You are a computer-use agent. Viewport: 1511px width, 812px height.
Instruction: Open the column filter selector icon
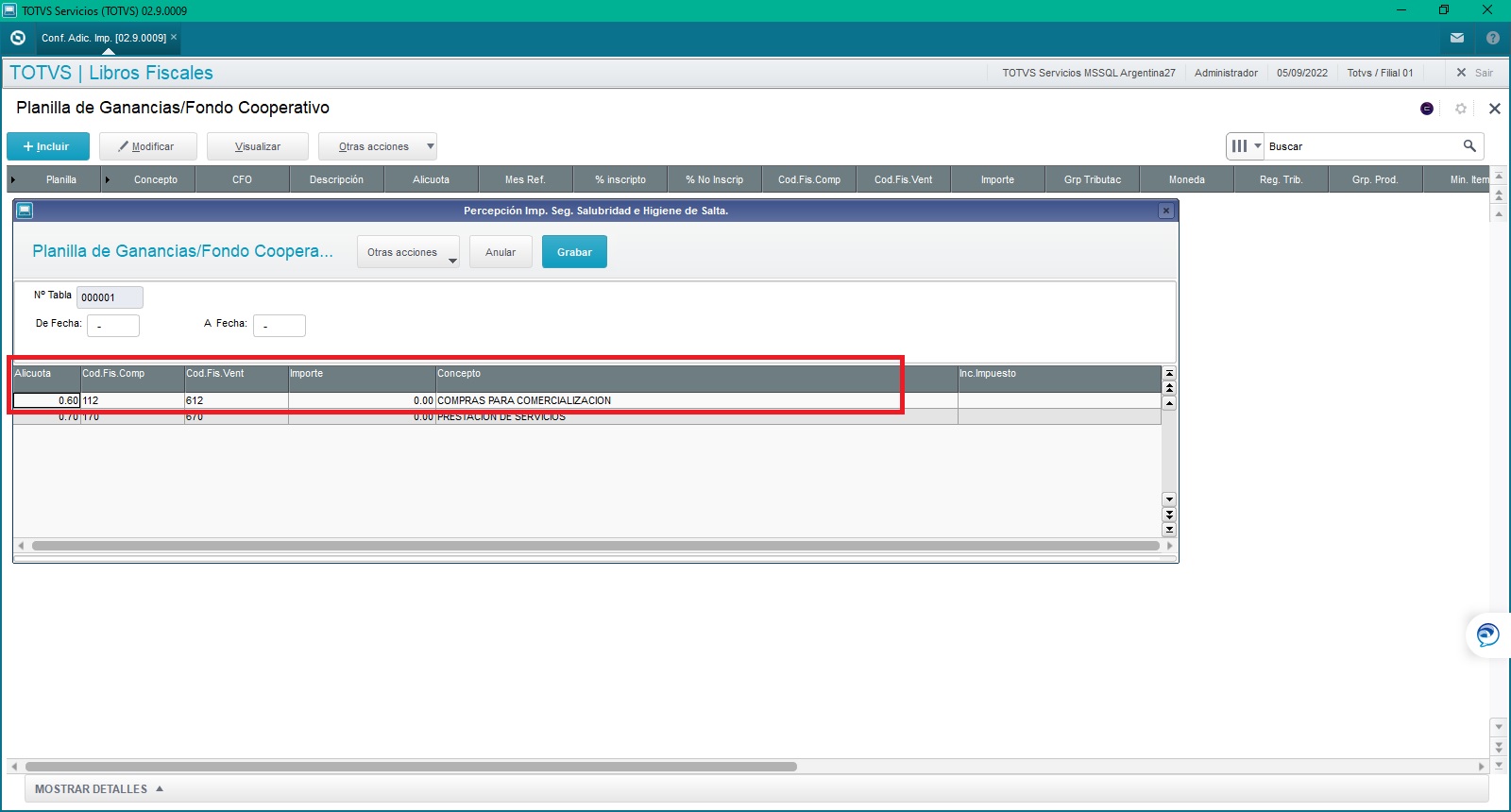click(1245, 146)
